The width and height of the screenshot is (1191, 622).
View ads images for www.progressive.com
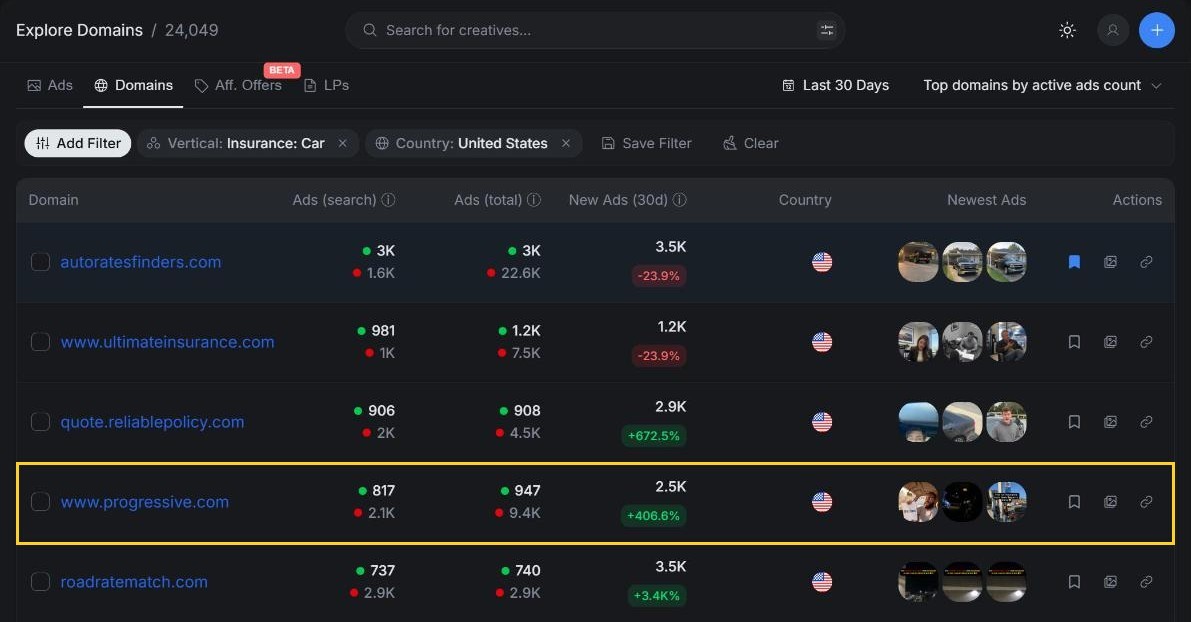[1110, 502]
